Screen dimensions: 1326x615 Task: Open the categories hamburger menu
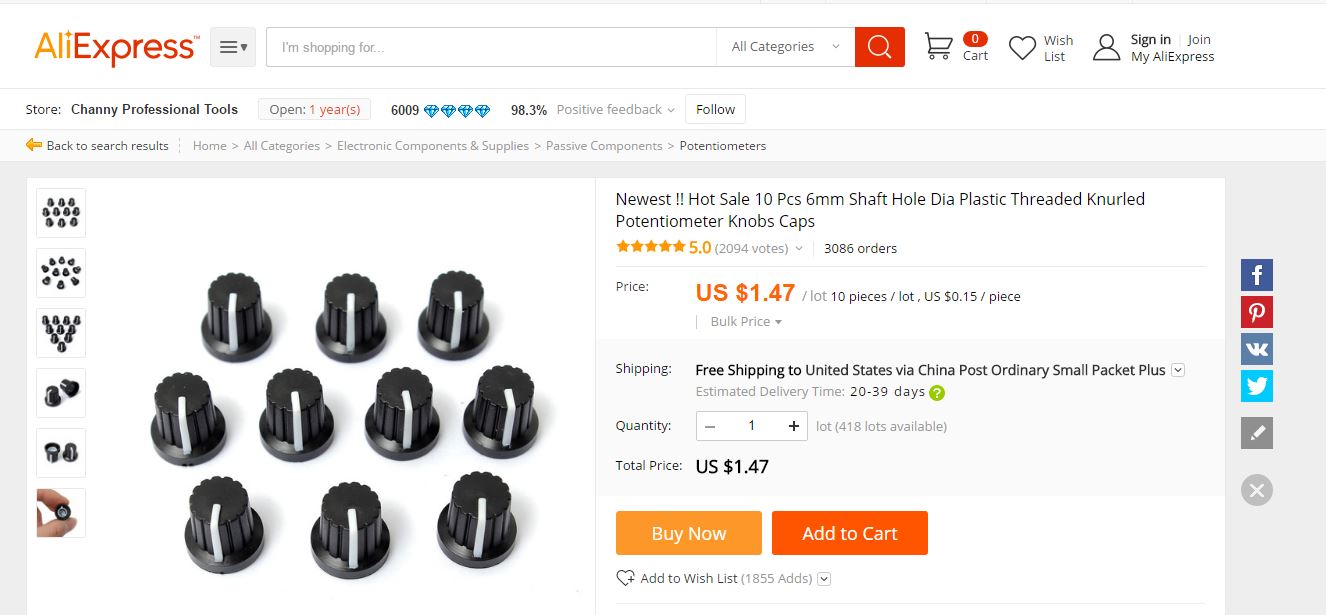(x=233, y=47)
